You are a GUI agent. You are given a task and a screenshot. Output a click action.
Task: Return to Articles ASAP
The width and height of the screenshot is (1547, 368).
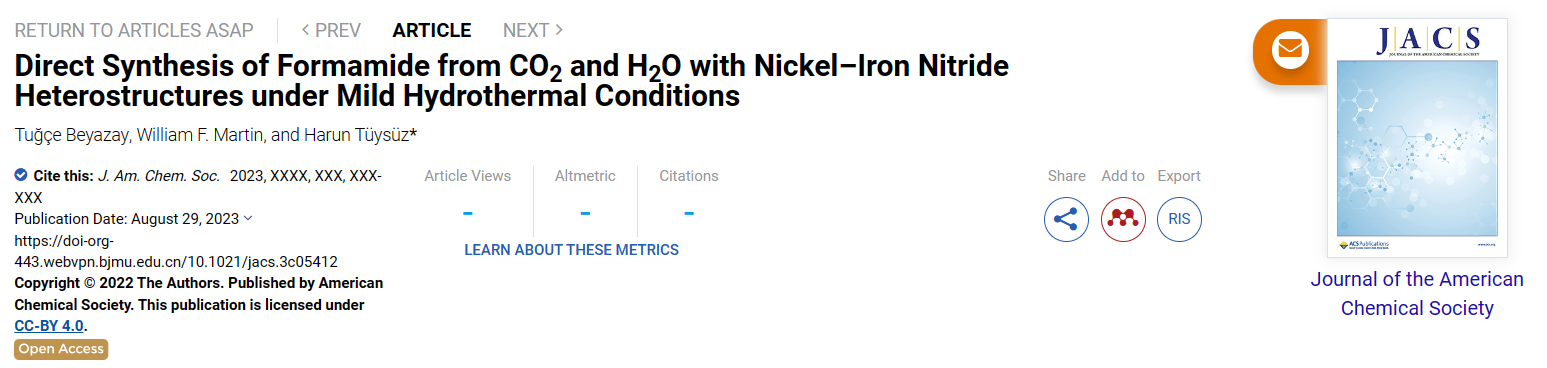pyautogui.click(x=134, y=30)
